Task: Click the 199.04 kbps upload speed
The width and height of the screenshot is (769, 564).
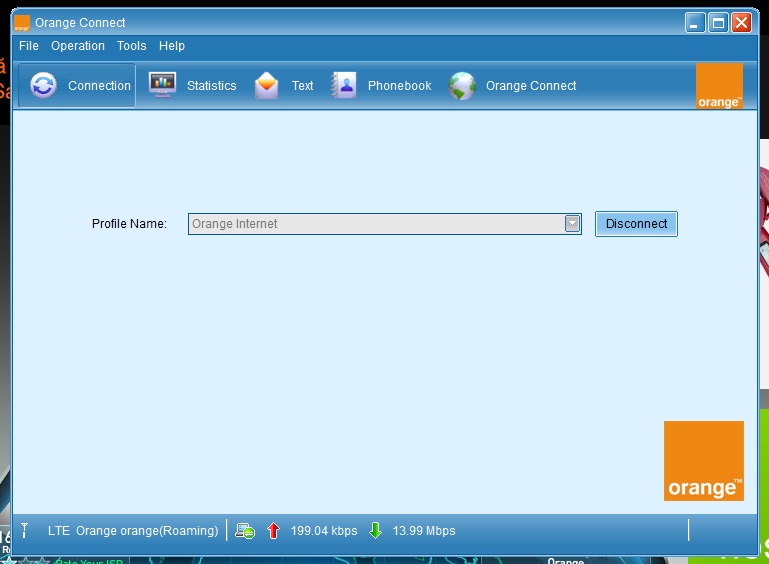Action: pos(324,531)
